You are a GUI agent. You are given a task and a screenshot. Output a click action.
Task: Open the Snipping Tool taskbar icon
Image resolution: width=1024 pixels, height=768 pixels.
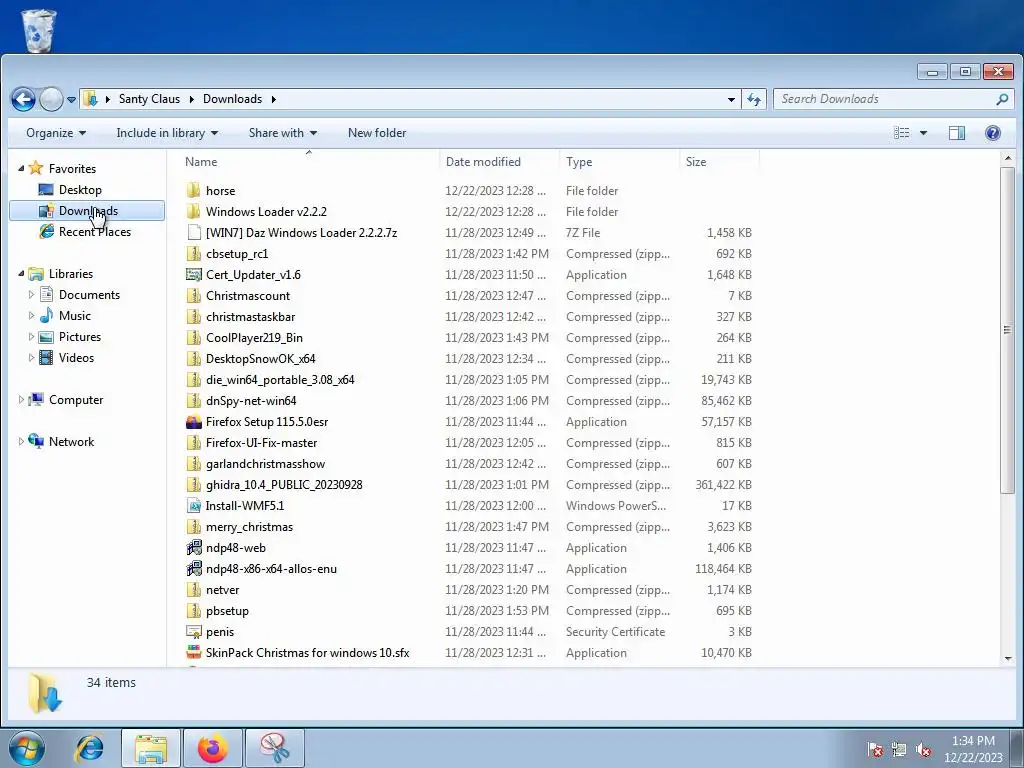pos(275,748)
